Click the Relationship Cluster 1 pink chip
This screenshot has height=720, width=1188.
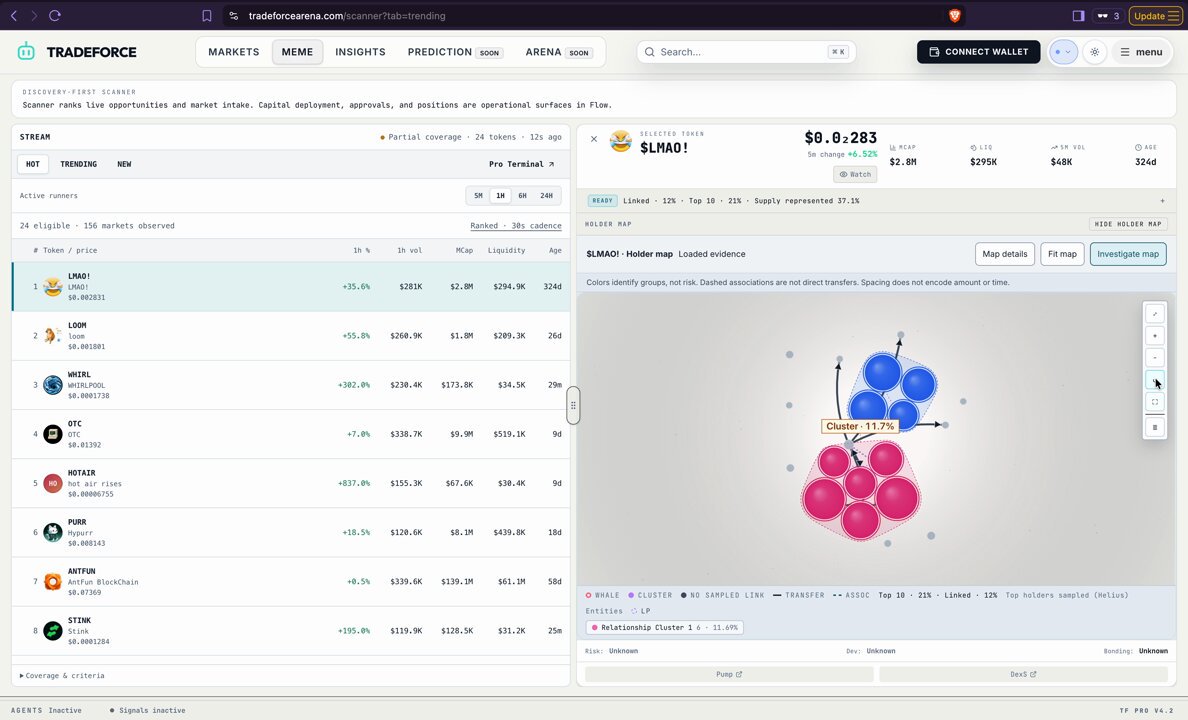click(664, 628)
